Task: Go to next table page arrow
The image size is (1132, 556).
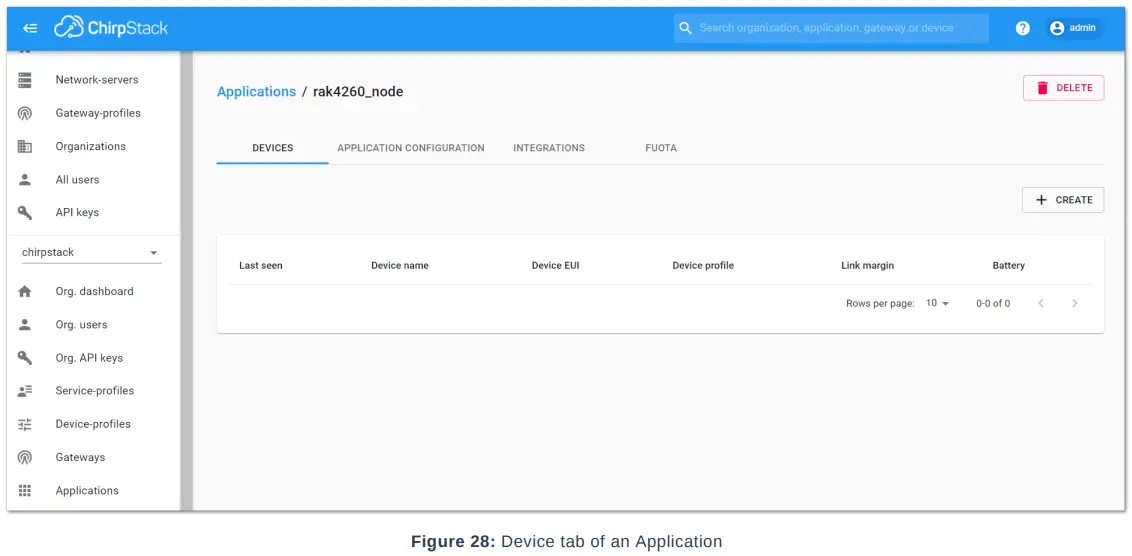Action: pos(1074,303)
